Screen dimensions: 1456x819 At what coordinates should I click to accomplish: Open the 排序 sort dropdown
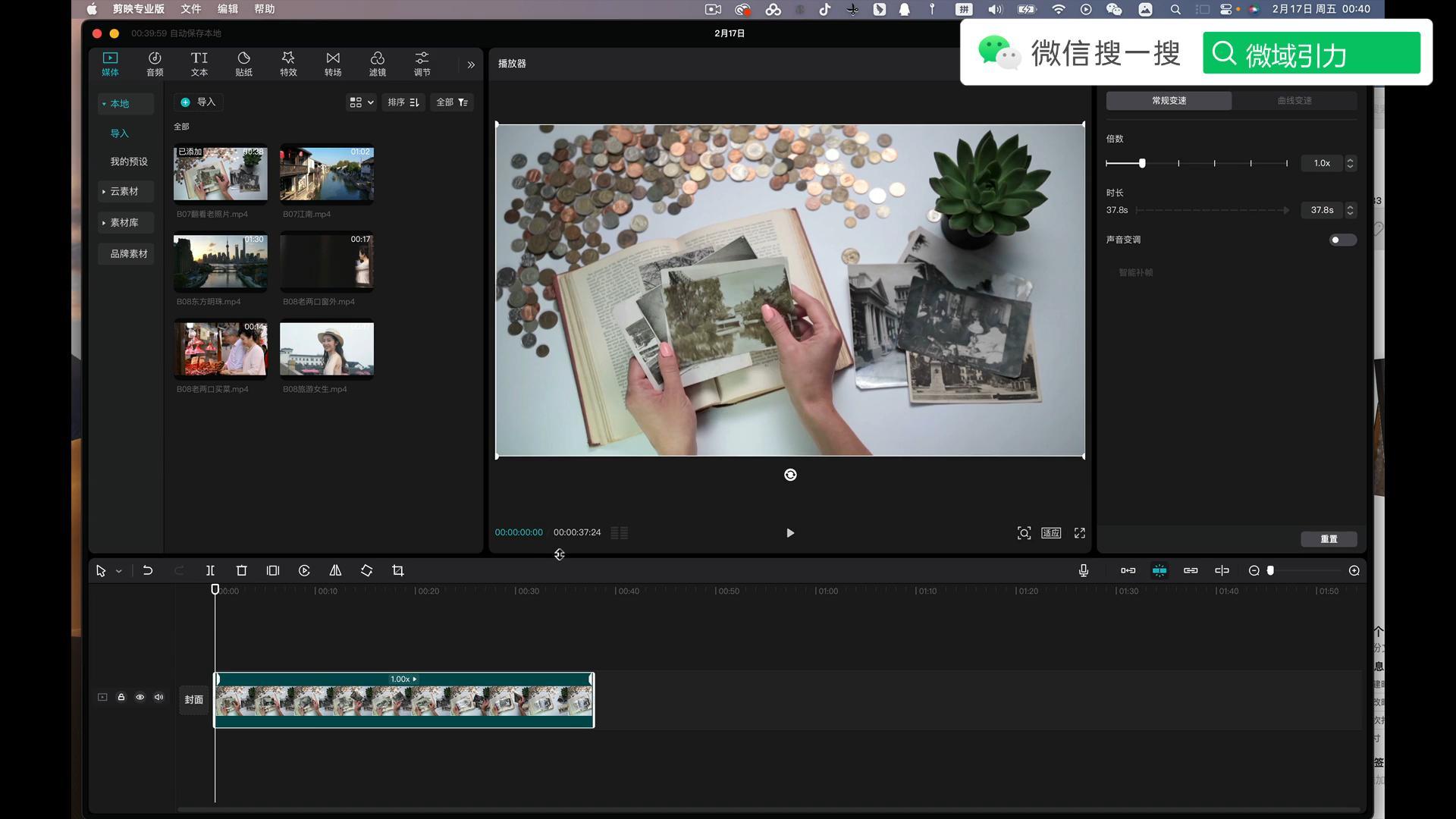[x=403, y=102]
